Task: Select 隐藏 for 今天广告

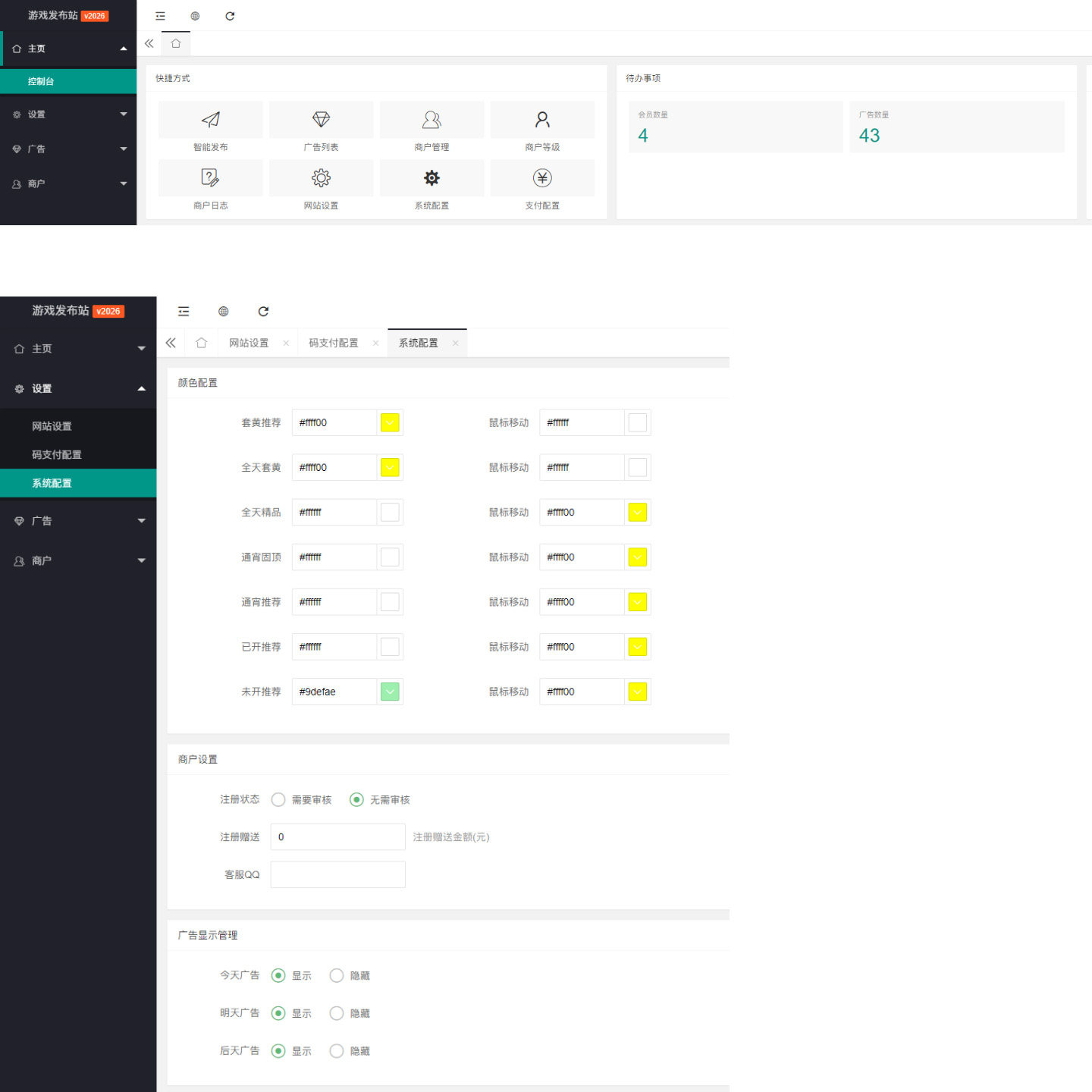Action: pyautogui.click(x=337, y=976)
